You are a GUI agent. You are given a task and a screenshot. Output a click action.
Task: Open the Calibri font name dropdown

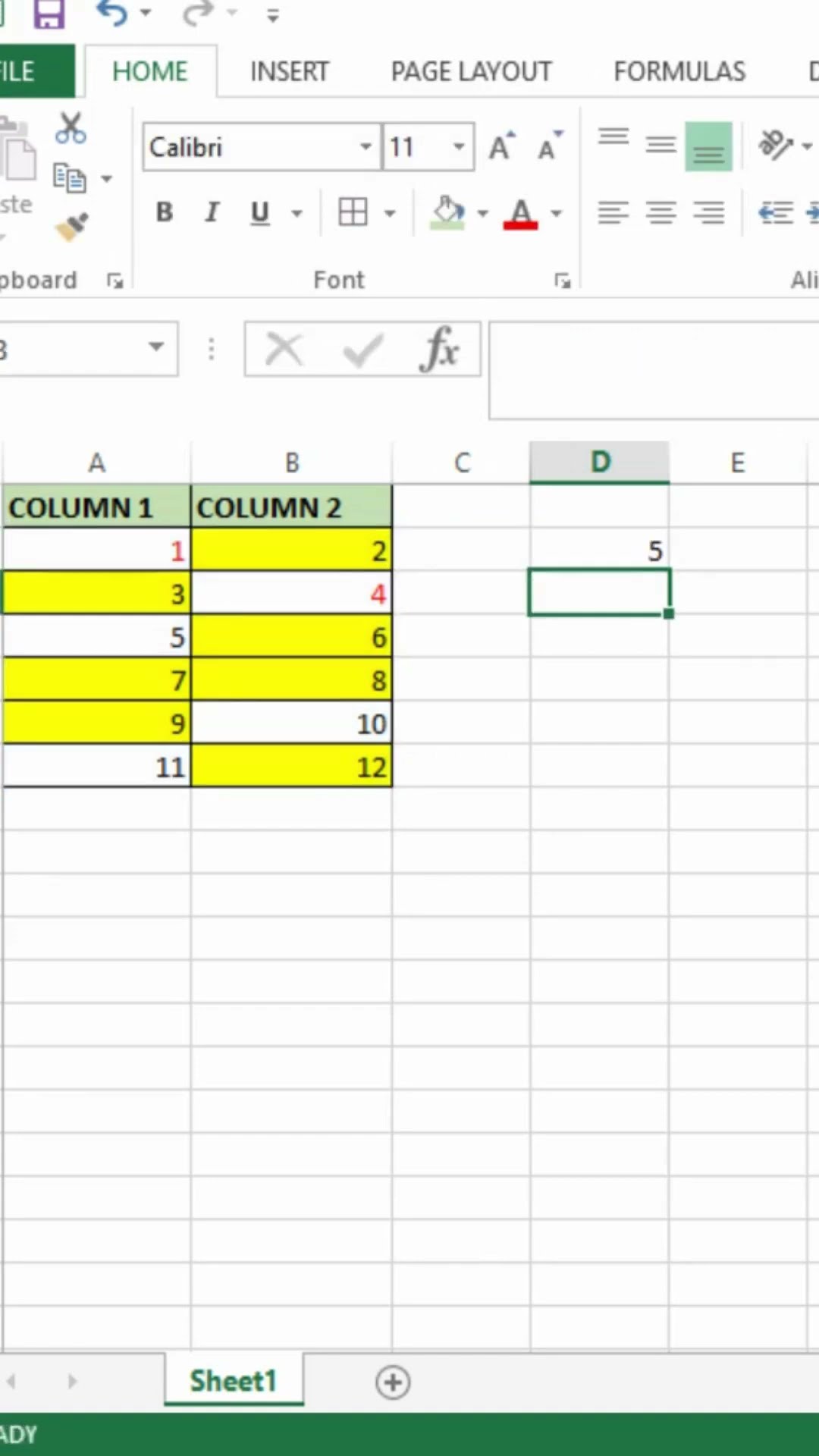pyautogui.click(x=366, y=146)
